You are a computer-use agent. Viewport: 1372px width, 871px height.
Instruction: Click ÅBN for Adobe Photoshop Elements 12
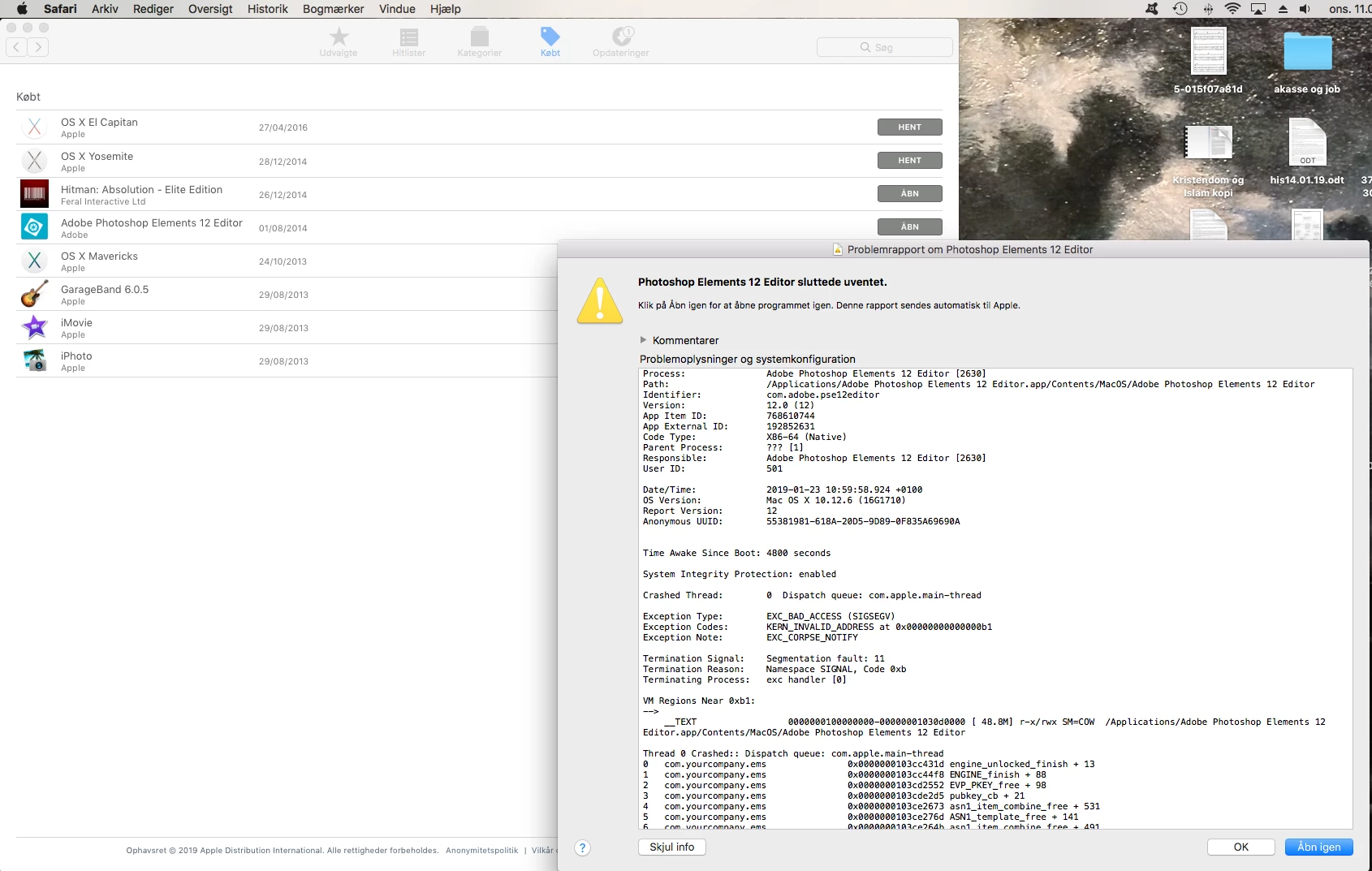point(909,227)
